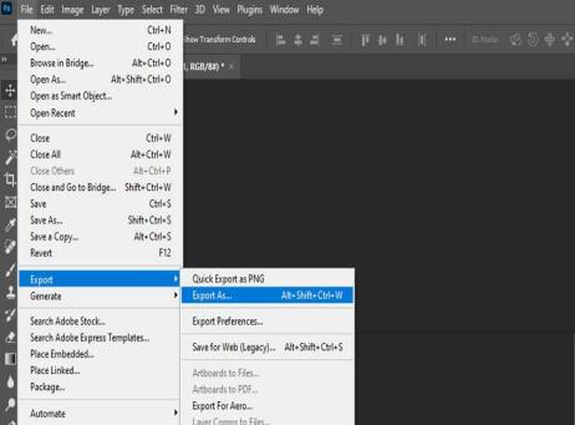Choose Close All in File menu
This screenshot has height=425, width=575.
tap(100, 154)
